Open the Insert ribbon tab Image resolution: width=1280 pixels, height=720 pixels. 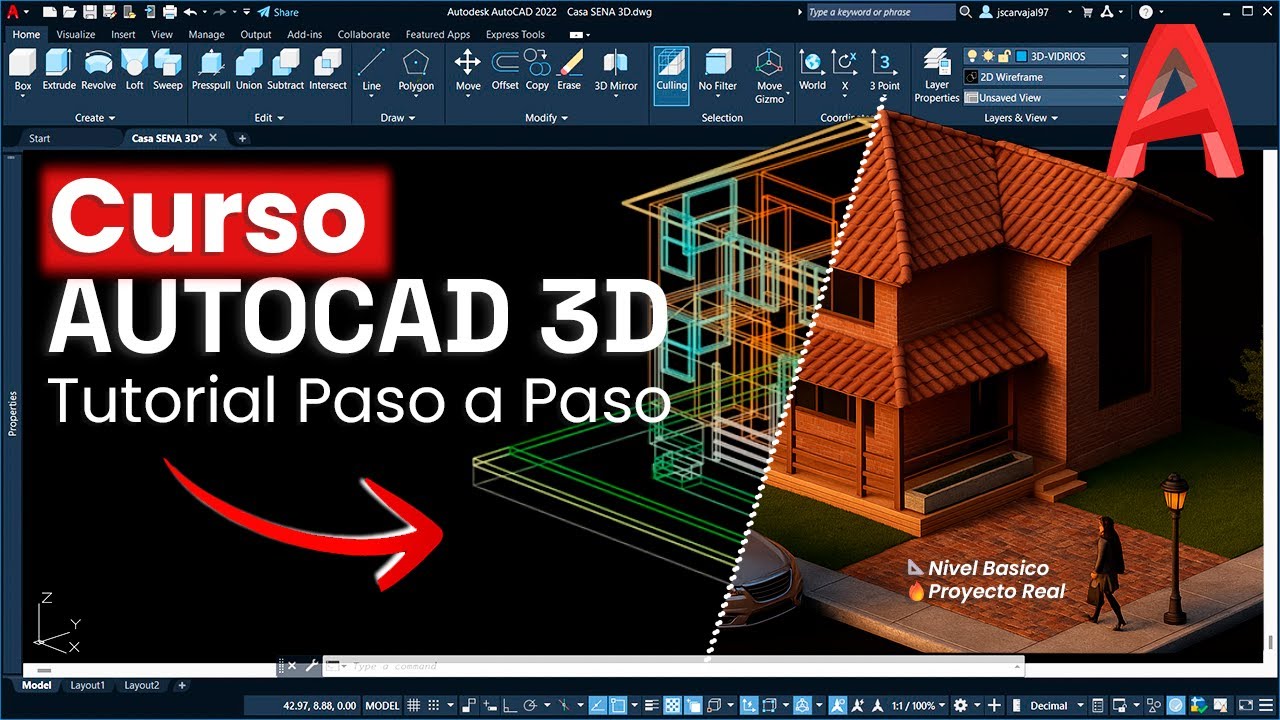(x=123, y=34)
